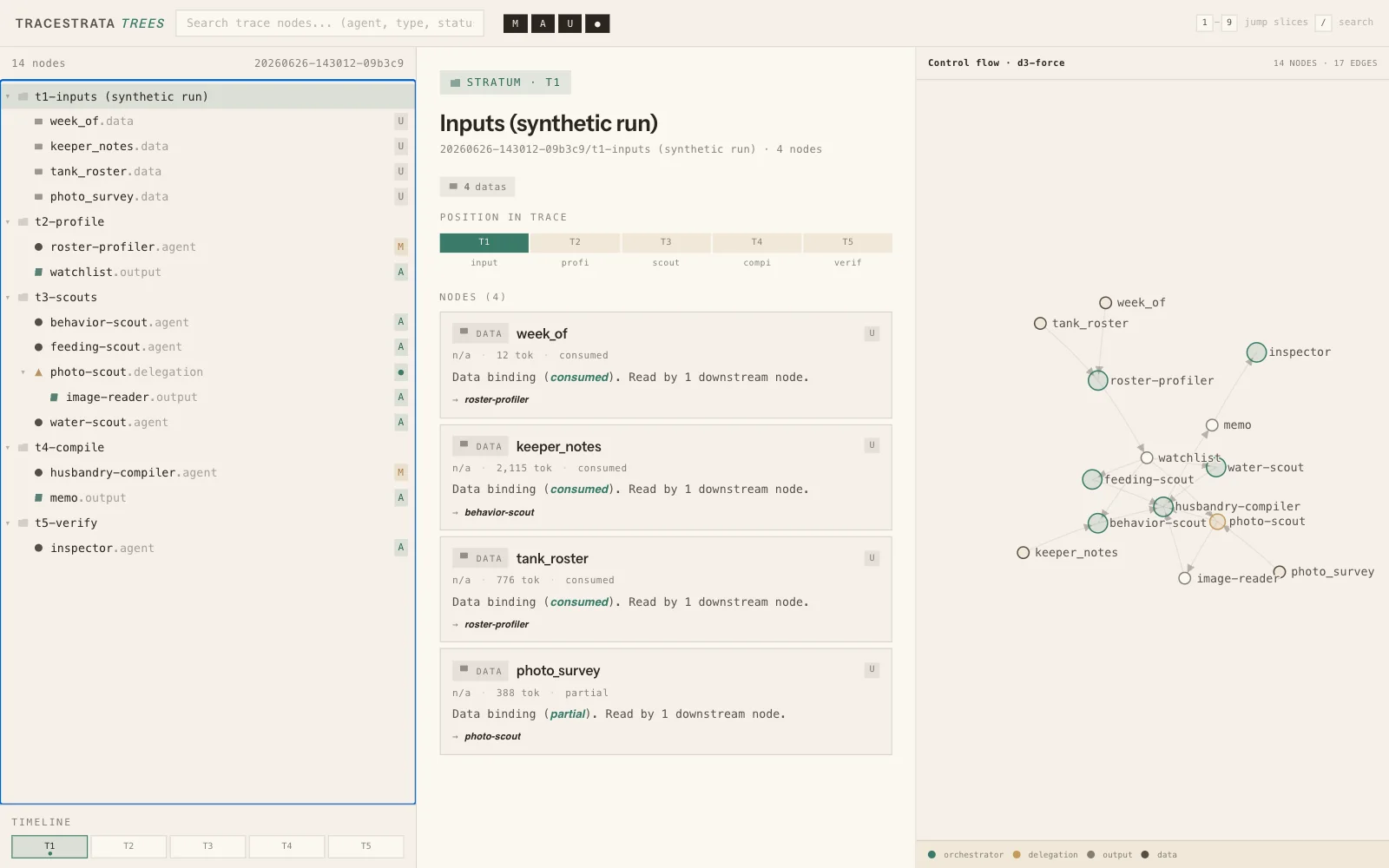Viewport: 1389px width, 868px height.
Task: Follow the behavior-scout link under keeper_notes
Action: 499,513
